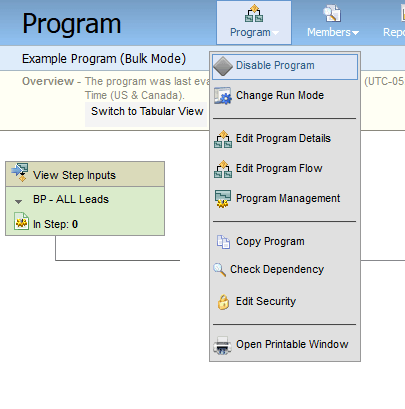Click the Edit Program Details flowchart icon

click(223, 139)
